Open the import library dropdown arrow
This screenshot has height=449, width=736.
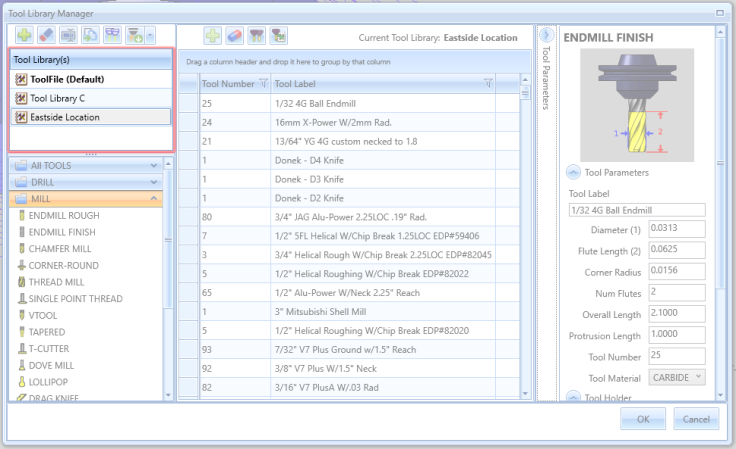point(150,35)
